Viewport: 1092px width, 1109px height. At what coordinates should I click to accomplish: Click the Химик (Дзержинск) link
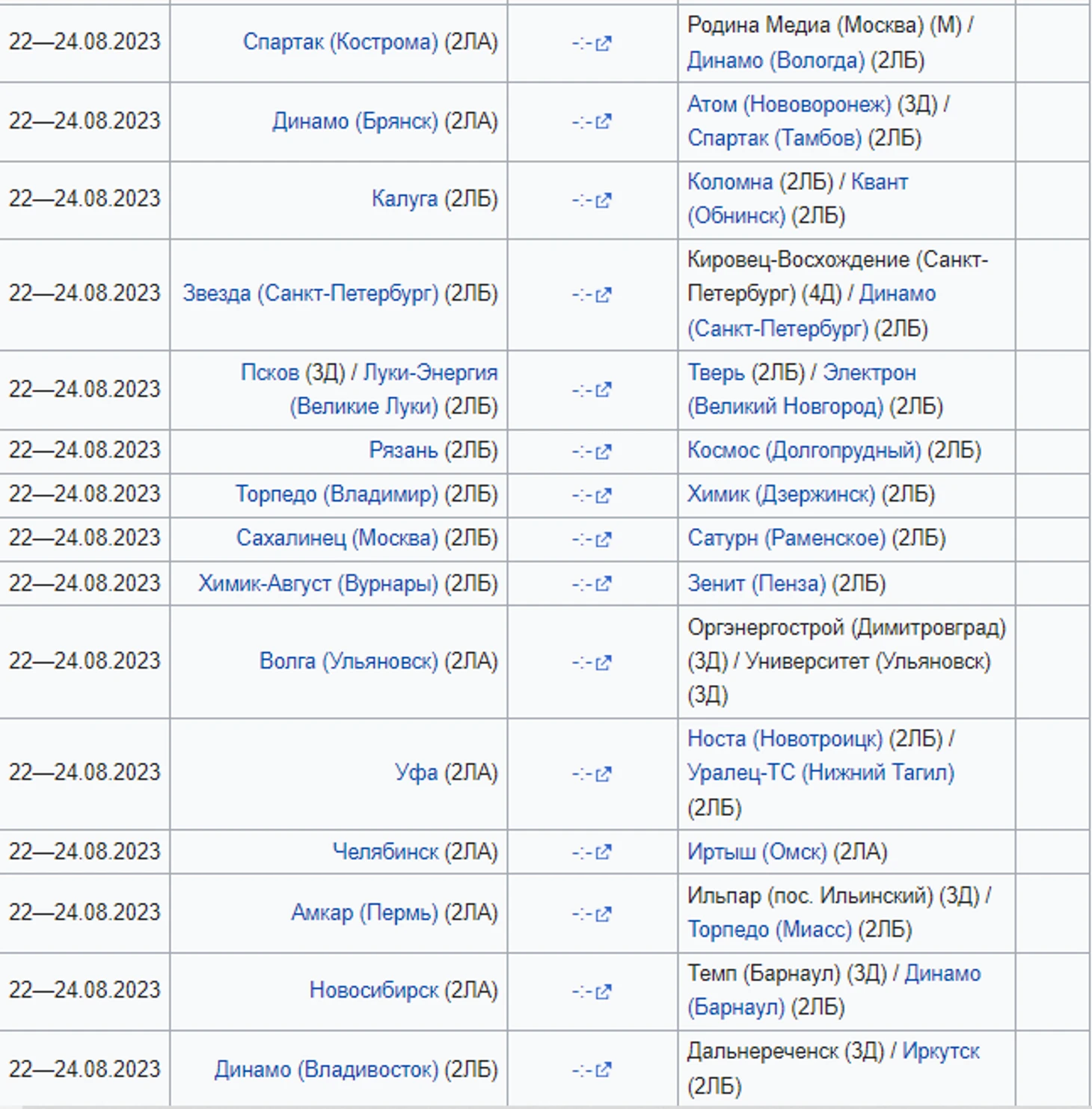(780, 494)
